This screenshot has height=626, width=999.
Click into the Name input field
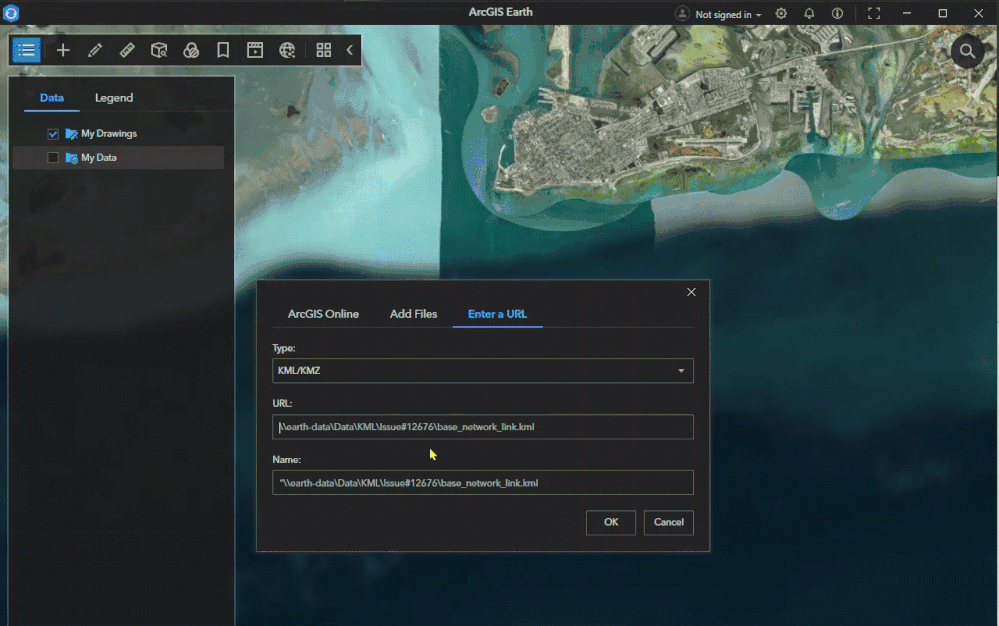(x=483, y=483)
